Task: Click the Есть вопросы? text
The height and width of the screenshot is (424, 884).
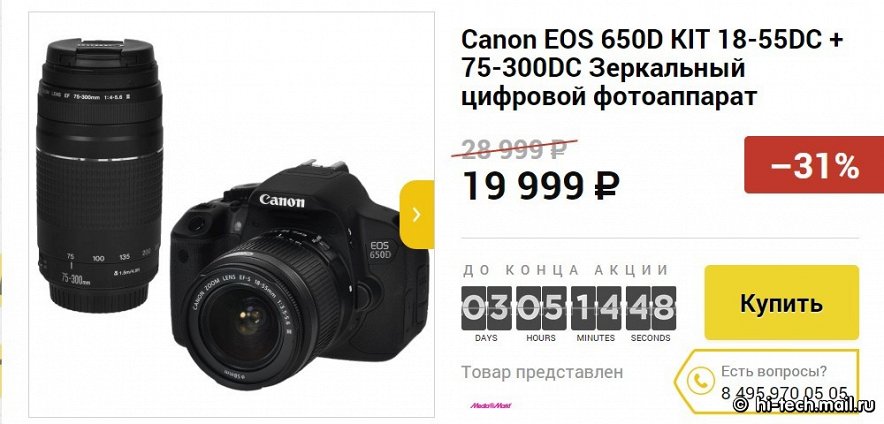Action: [774, 372]
